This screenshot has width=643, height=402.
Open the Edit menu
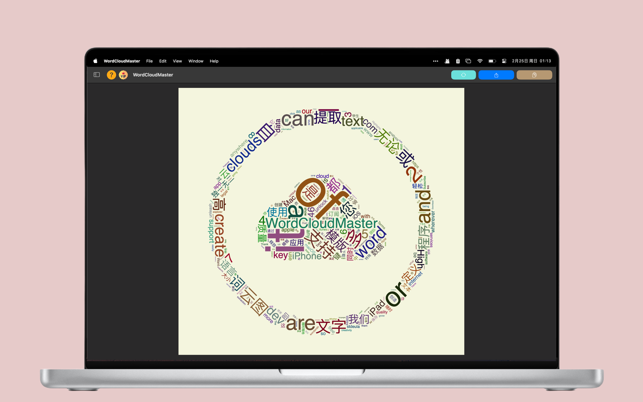pyautogui.click(x=163, y=61)
